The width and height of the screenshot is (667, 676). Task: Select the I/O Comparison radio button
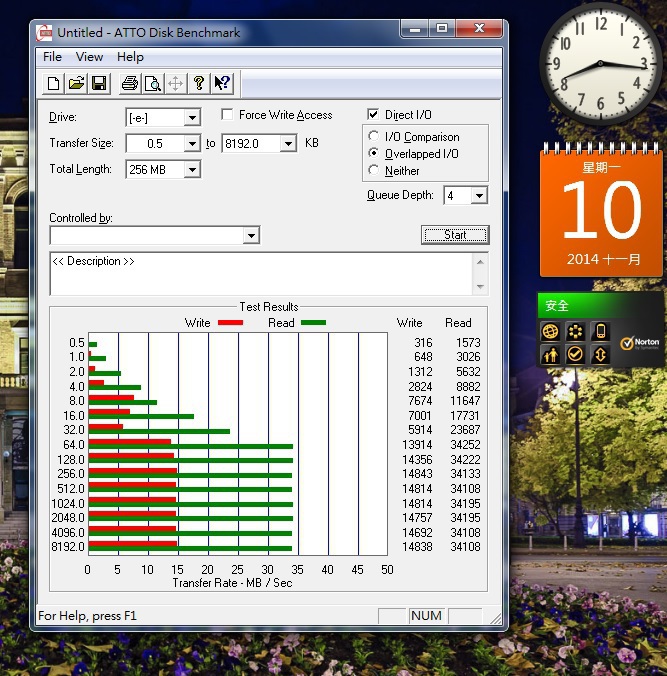coord(374,136)
